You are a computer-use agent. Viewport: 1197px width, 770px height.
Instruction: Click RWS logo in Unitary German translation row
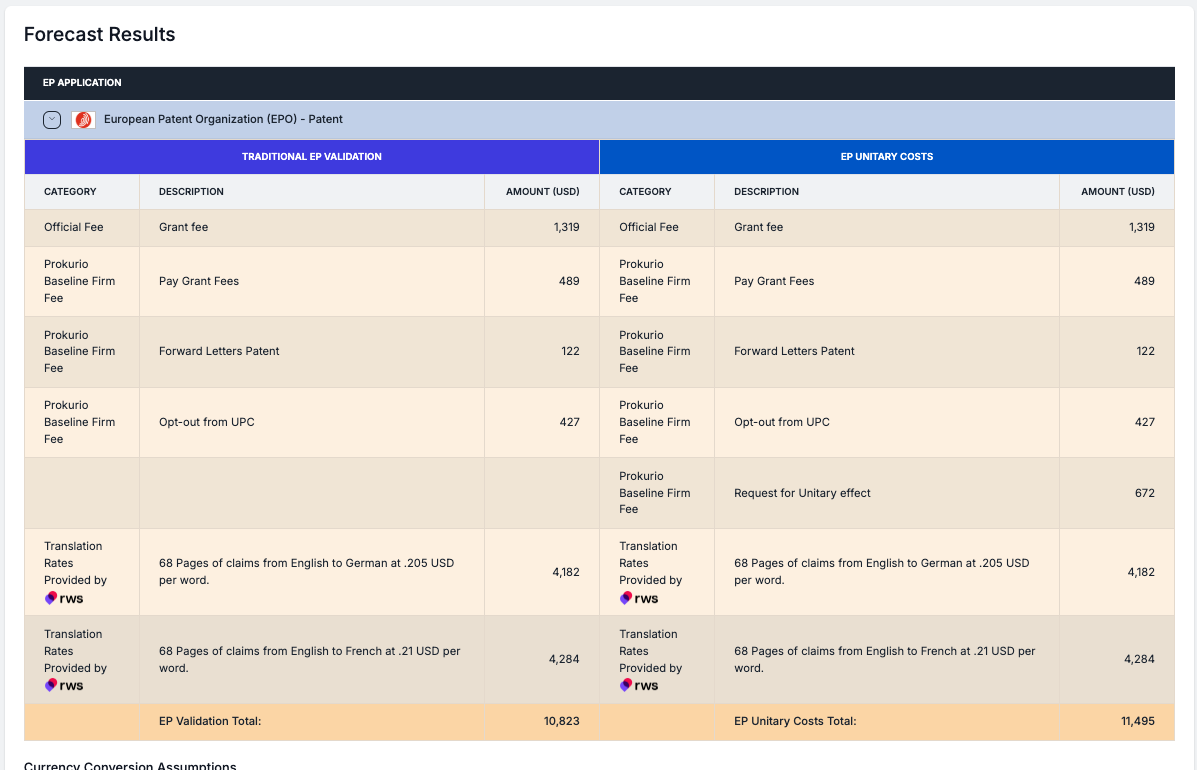(x=639, y=598)
